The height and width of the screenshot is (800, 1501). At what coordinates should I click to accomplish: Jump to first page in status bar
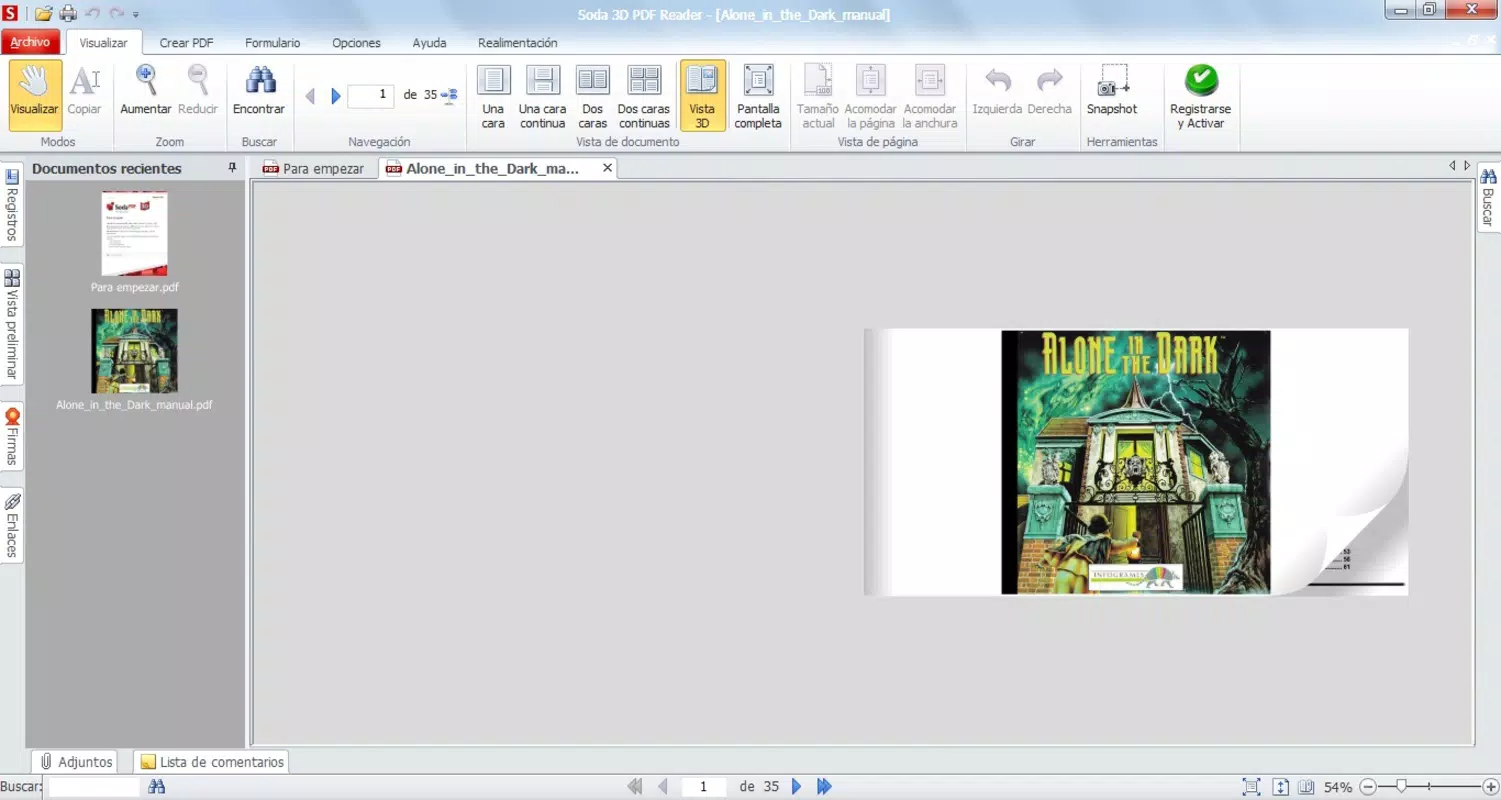click(x=635, y=787)
